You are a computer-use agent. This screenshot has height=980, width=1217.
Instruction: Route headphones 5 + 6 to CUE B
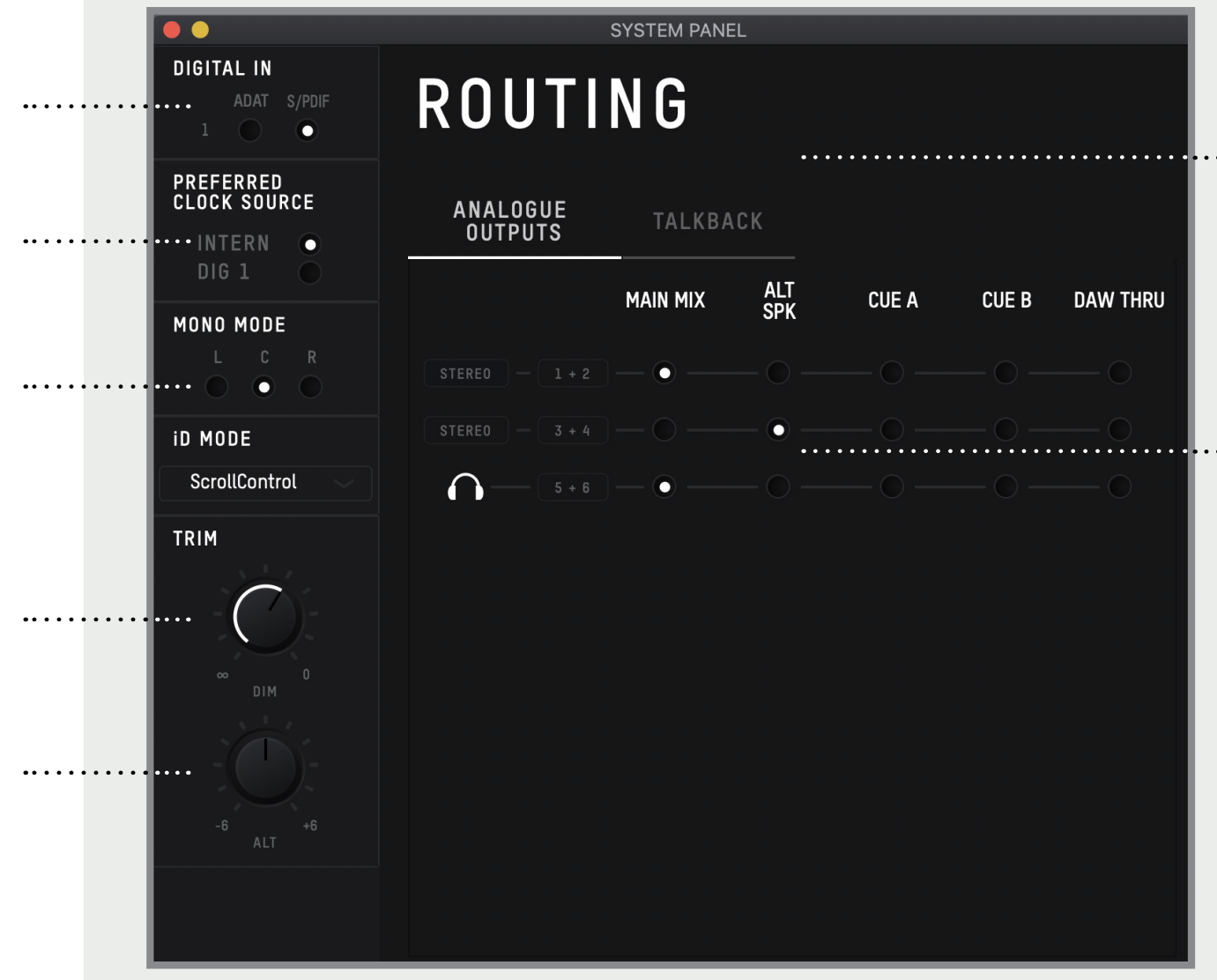click(x=1006, y=486)
